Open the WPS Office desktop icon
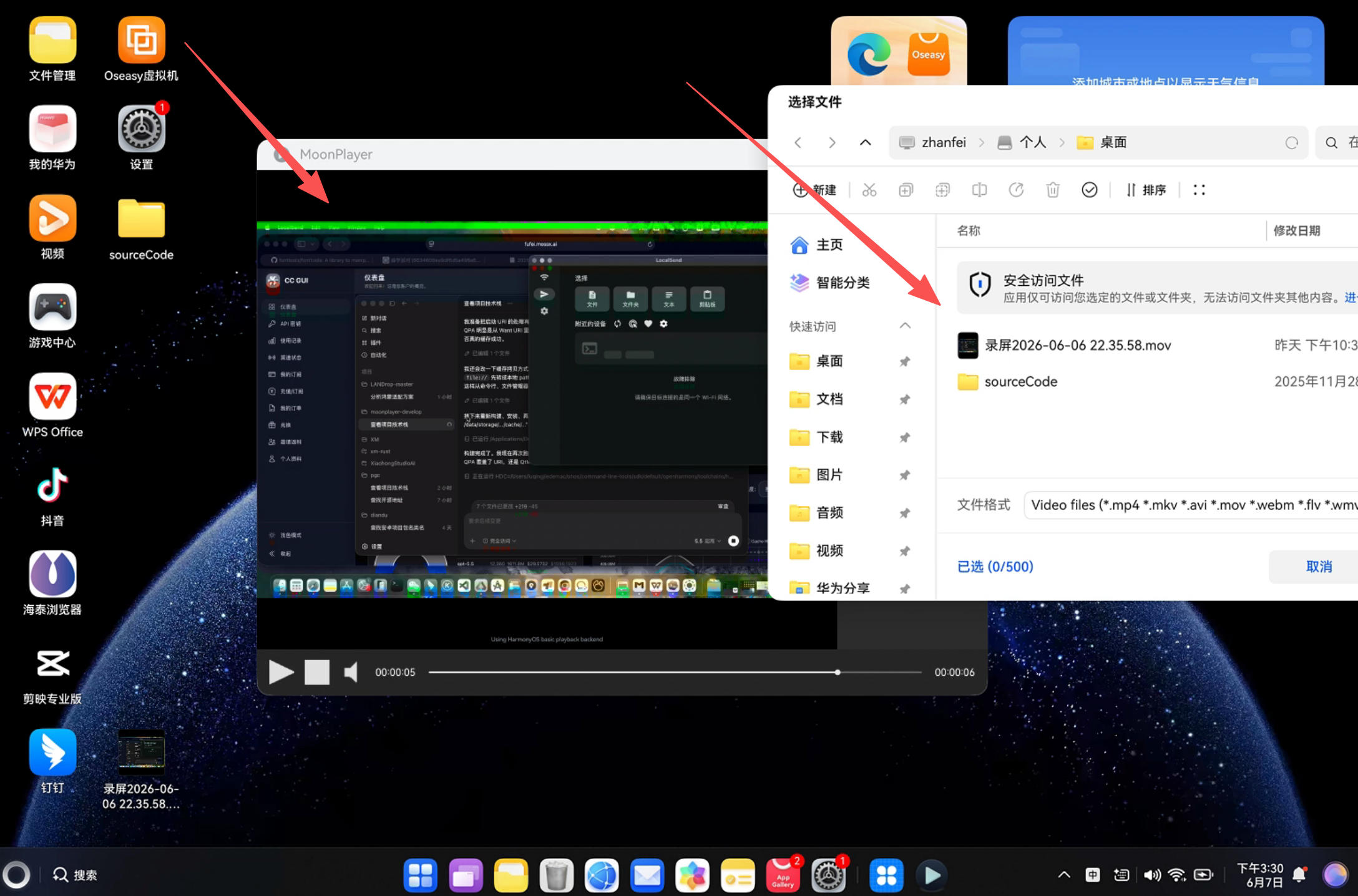Image resolution: width=1358 pixels, height=896 pixels. [x=52, y=406]
